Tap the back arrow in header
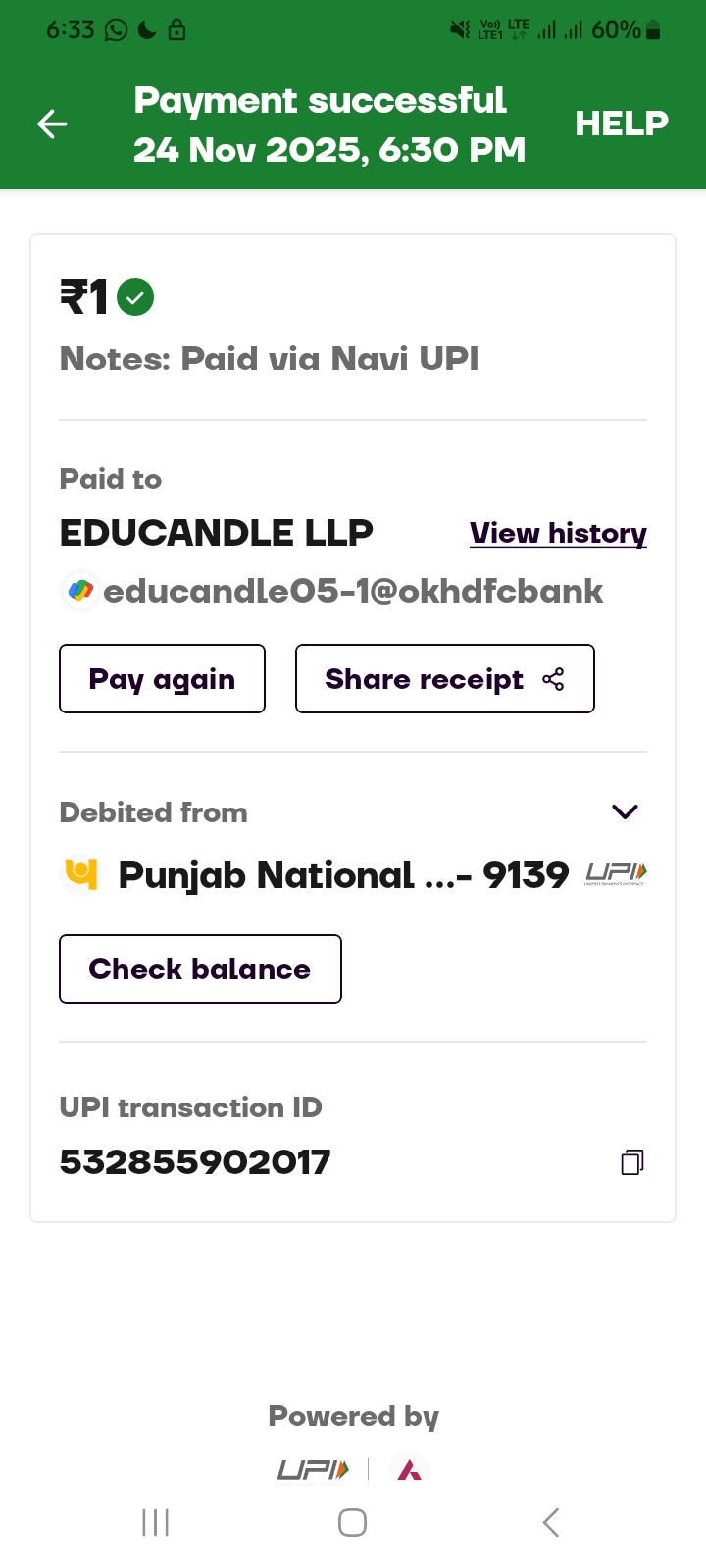Viewport: 706px width, 1568px height. [x=53, y=123]
